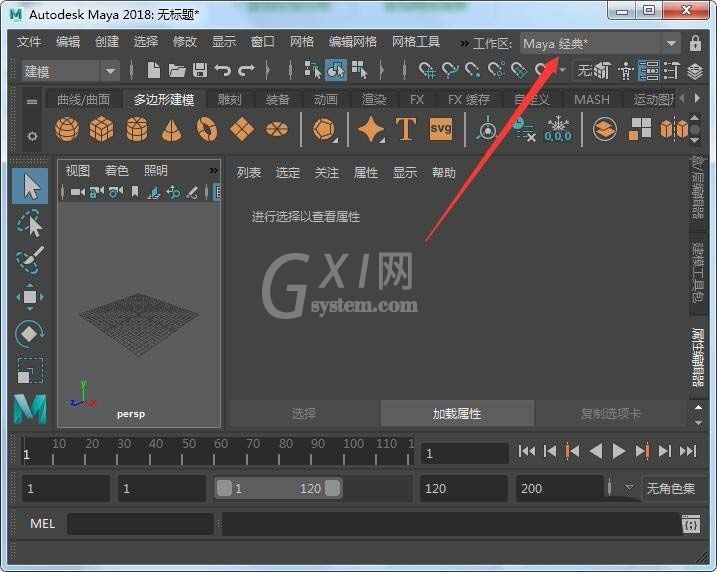The height and width of the screenshot is (572, 717).
Task: Create a polygon cube from shelf
Action: click(101, 129)
